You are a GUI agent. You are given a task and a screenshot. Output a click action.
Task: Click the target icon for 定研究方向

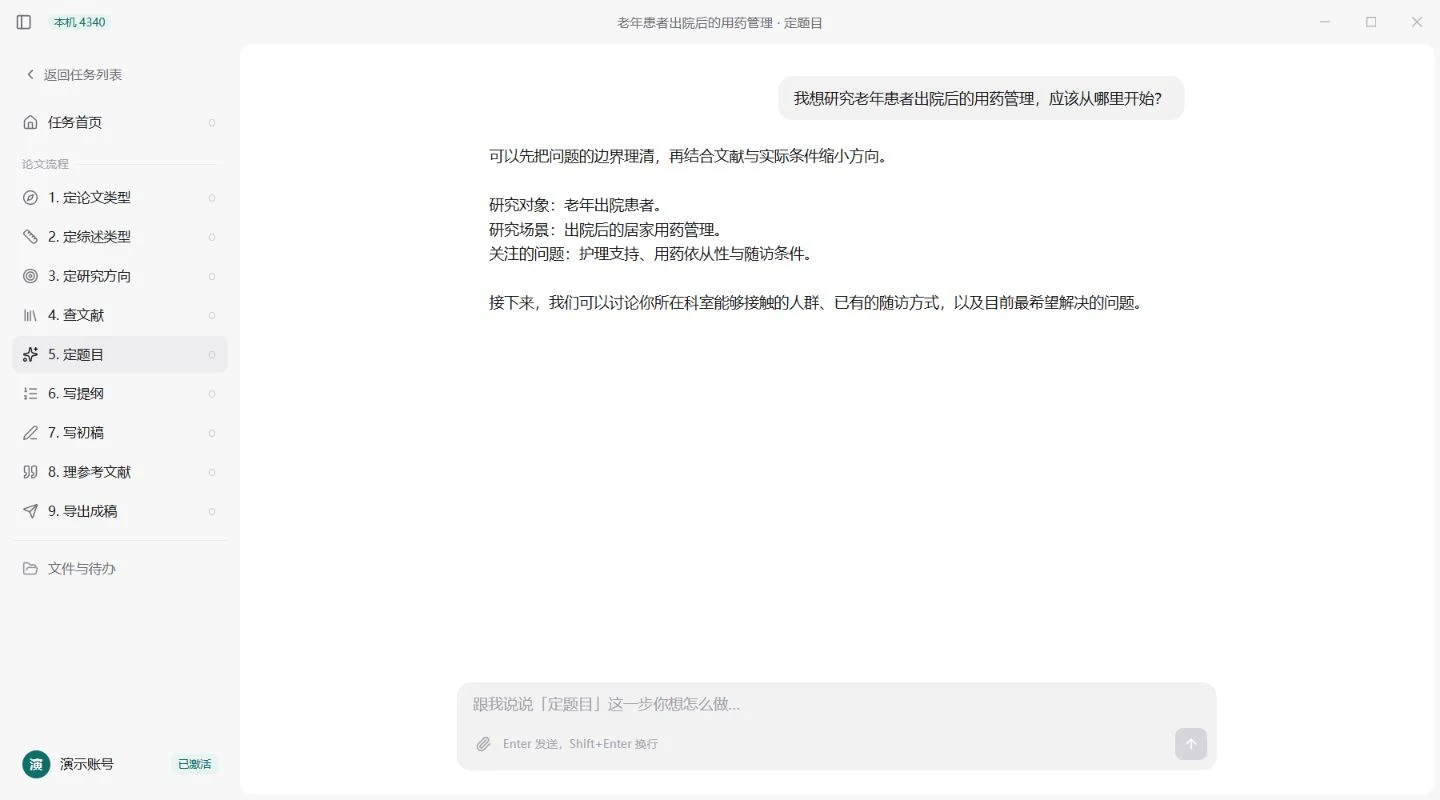pos(30,276)
